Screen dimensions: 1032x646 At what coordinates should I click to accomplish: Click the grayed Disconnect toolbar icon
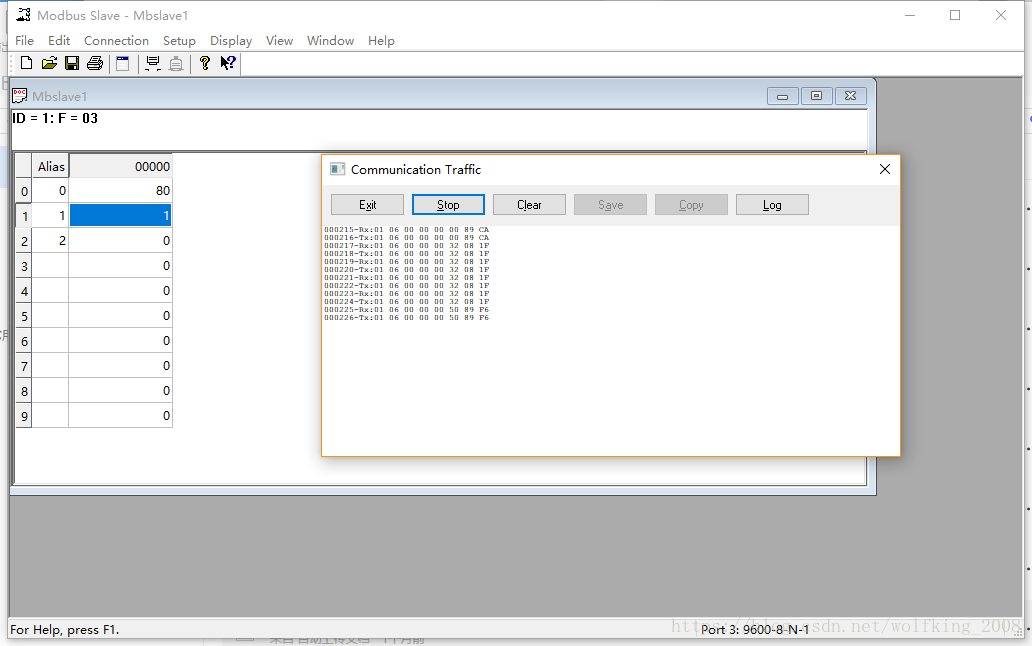point(176,63)
